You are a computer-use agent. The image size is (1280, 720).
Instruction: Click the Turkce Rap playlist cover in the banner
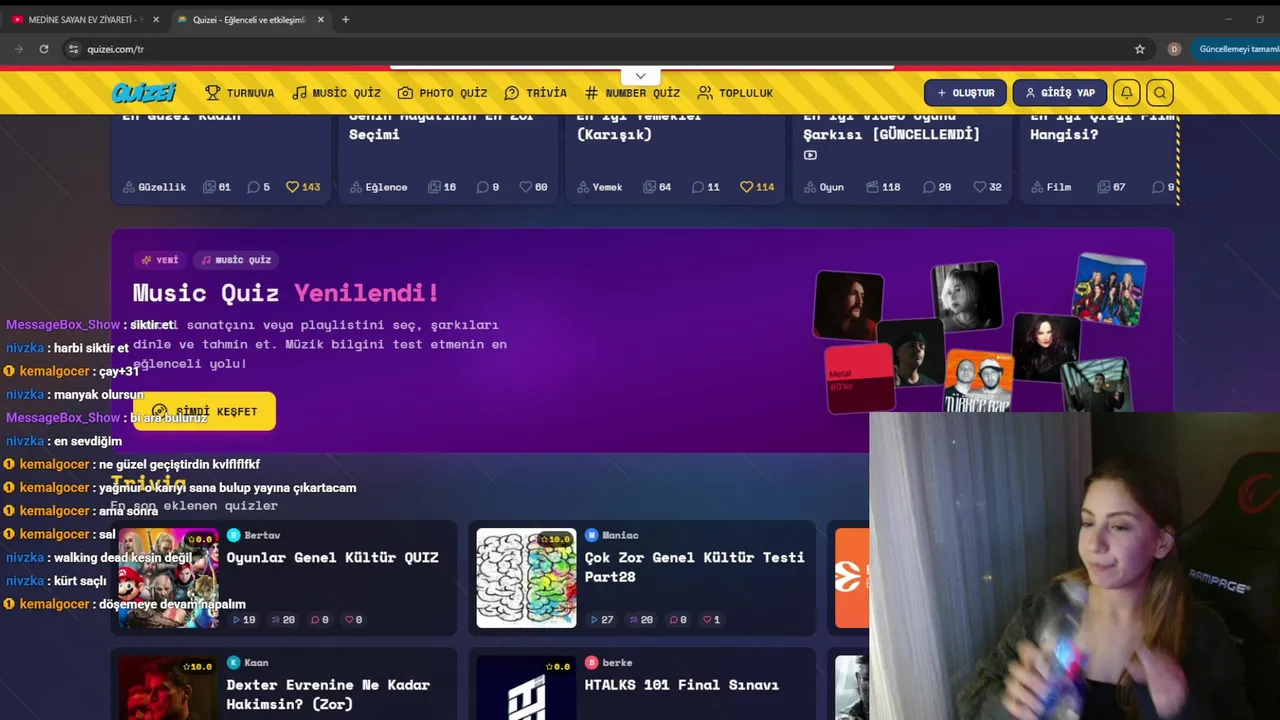point(978,381)
